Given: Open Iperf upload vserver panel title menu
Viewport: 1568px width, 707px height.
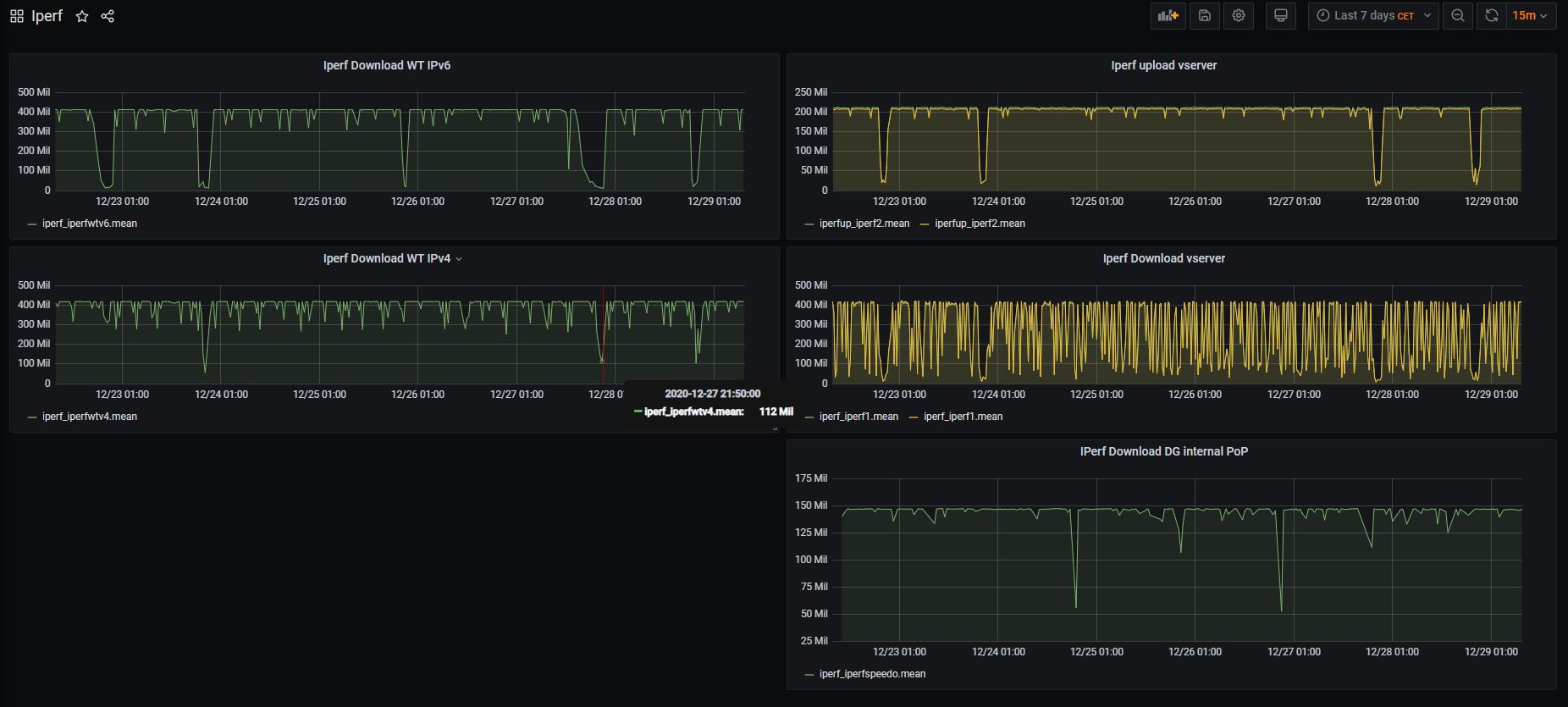Looking at the screenshot, I should coord(1163,65).
